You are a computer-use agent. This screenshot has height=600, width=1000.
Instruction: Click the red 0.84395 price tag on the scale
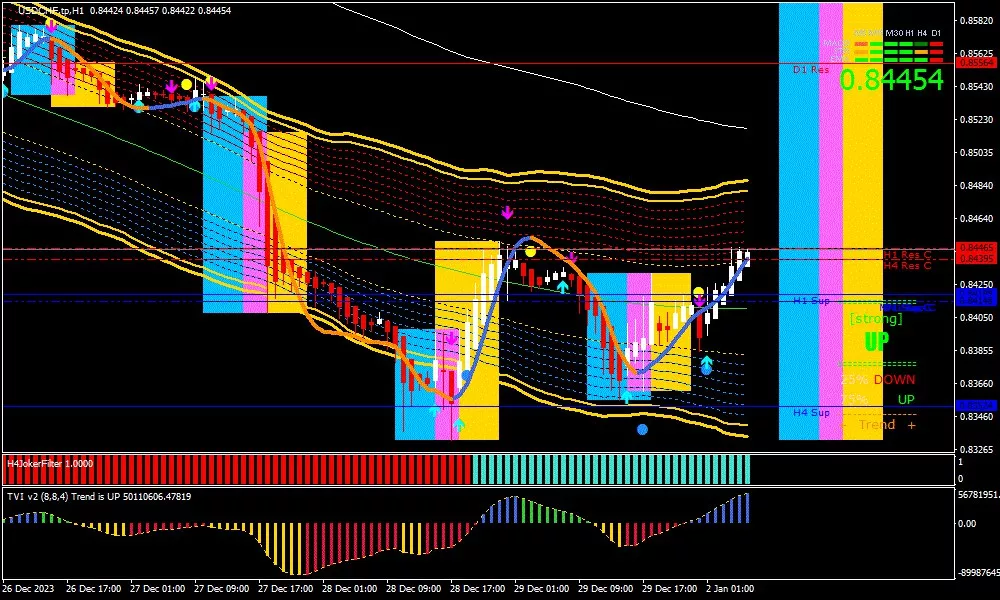click(976, 258)
